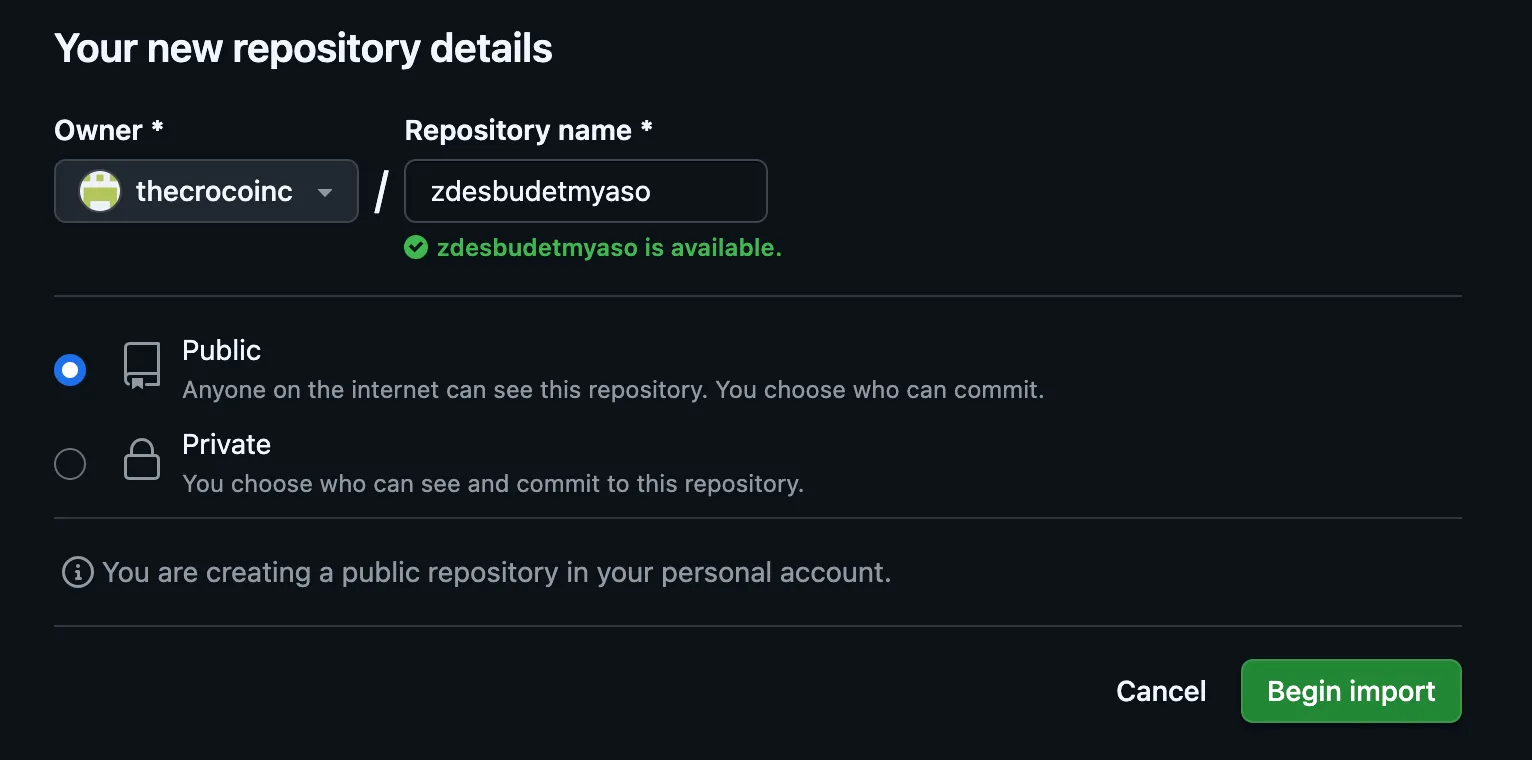The image size is (1532, 760).
Task: Click the thecrocoinc owner avatar icon
Action: click(x=100, y=191)
